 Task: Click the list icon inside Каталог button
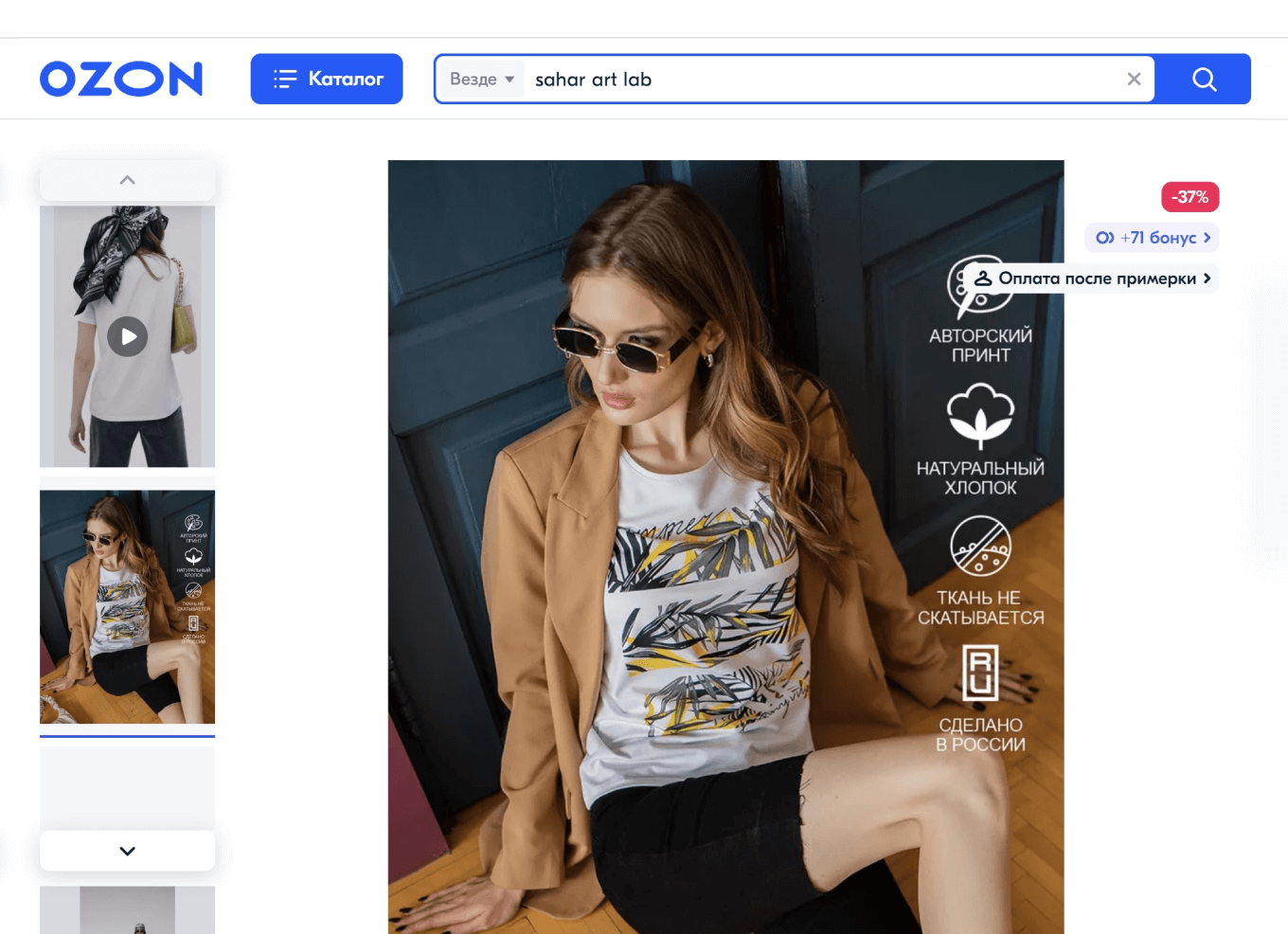(x=285, y=79)
